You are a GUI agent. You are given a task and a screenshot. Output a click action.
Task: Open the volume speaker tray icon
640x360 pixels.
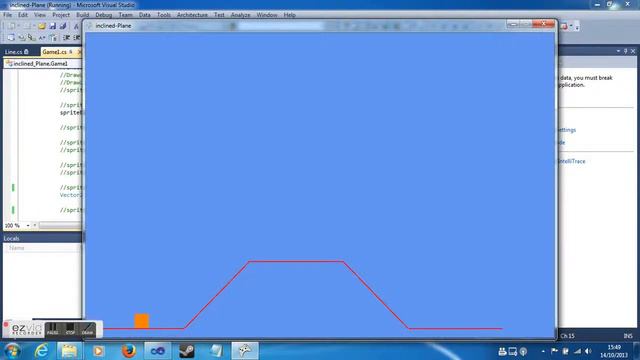pos(588,351)
